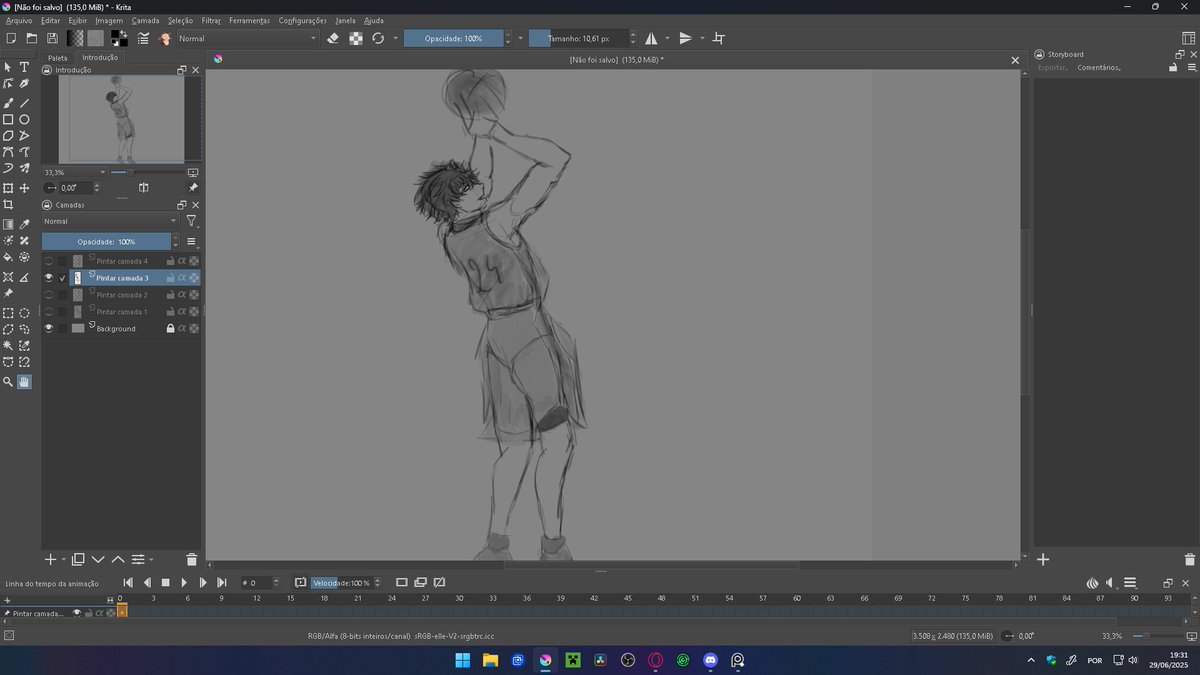Add a new paint layer
The width and height of the screenshot is (1200, 675).
50,560
